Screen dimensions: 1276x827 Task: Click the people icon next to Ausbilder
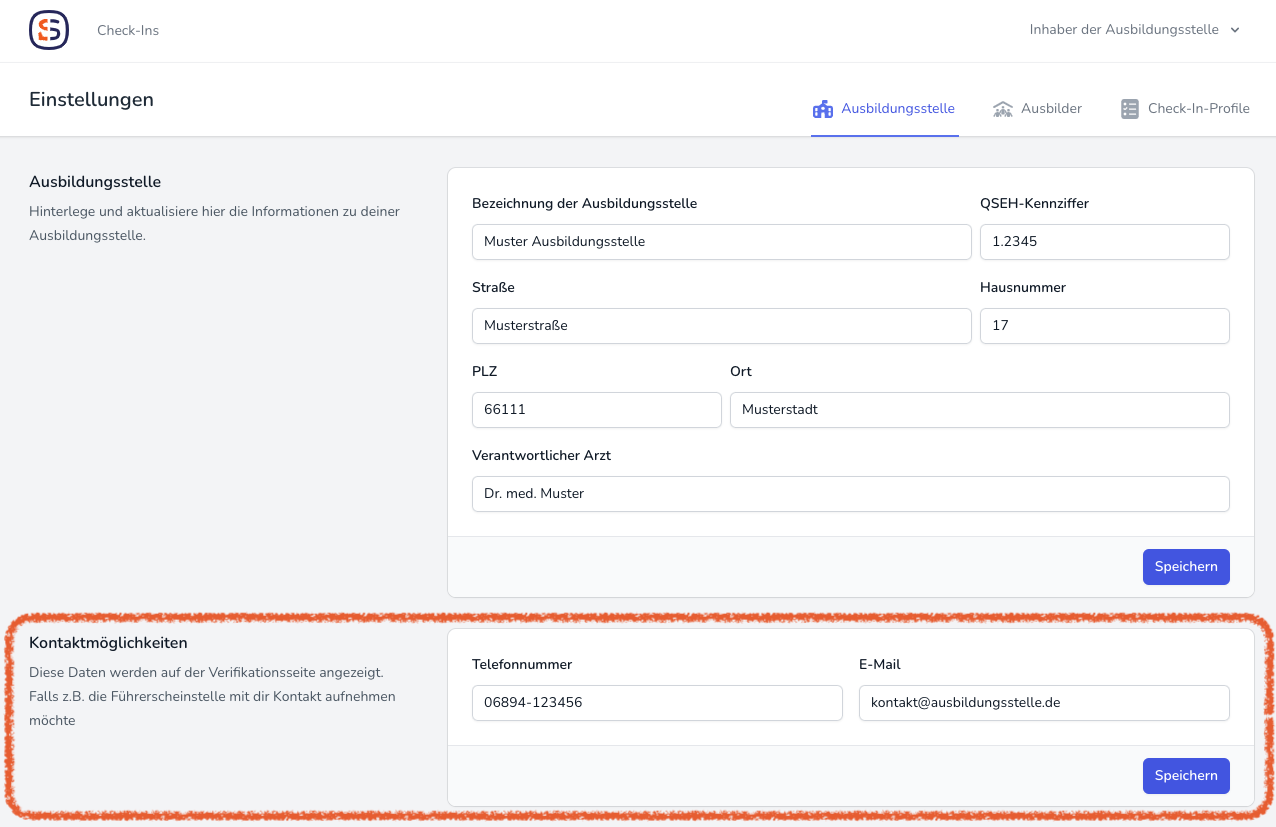pyautogui.click(x=1003, y=109)
